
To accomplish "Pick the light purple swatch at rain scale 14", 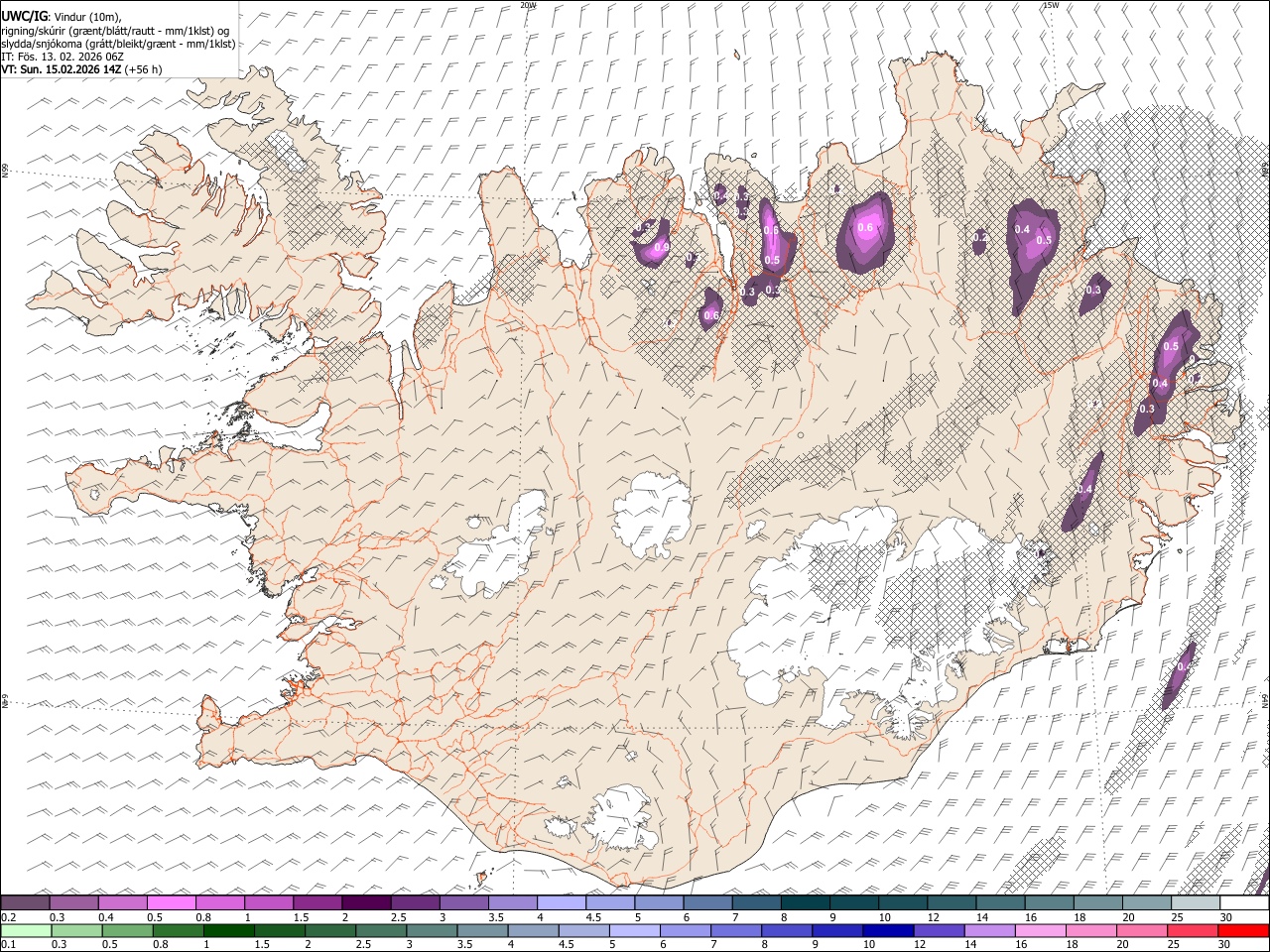I will pos(990,930).
